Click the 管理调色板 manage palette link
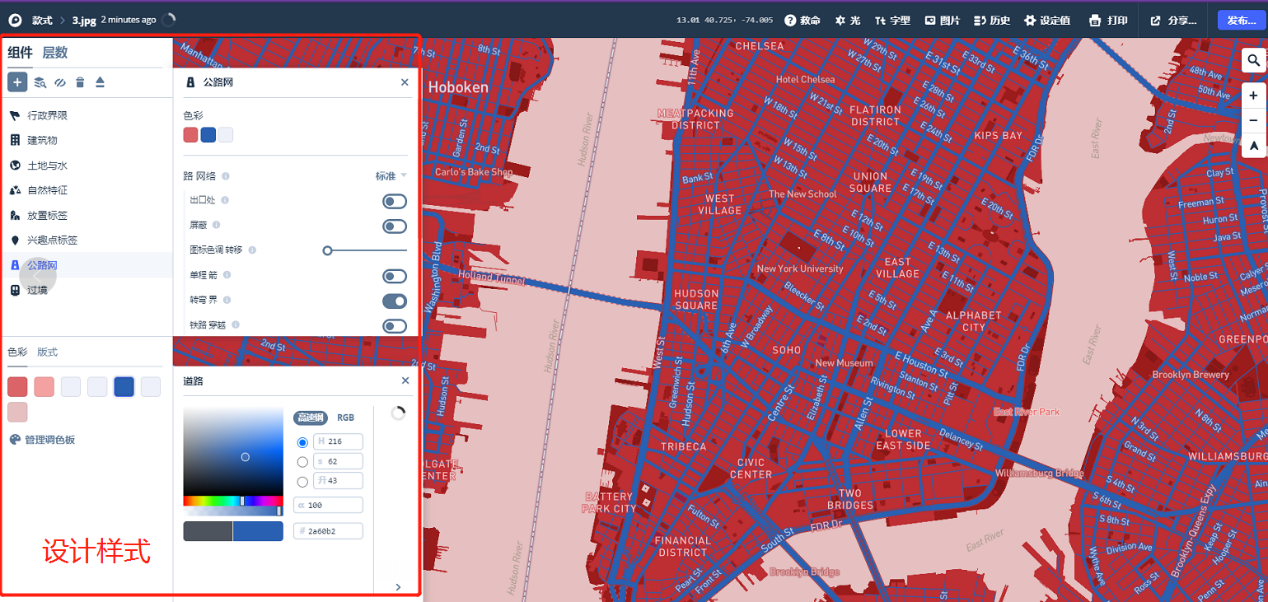 click(x=42, y=440)
